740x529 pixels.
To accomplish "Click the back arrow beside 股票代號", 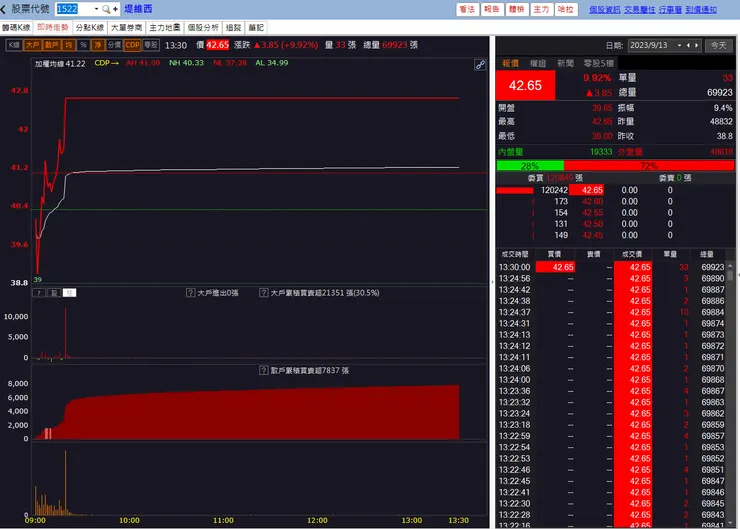I will coord(4,9).
